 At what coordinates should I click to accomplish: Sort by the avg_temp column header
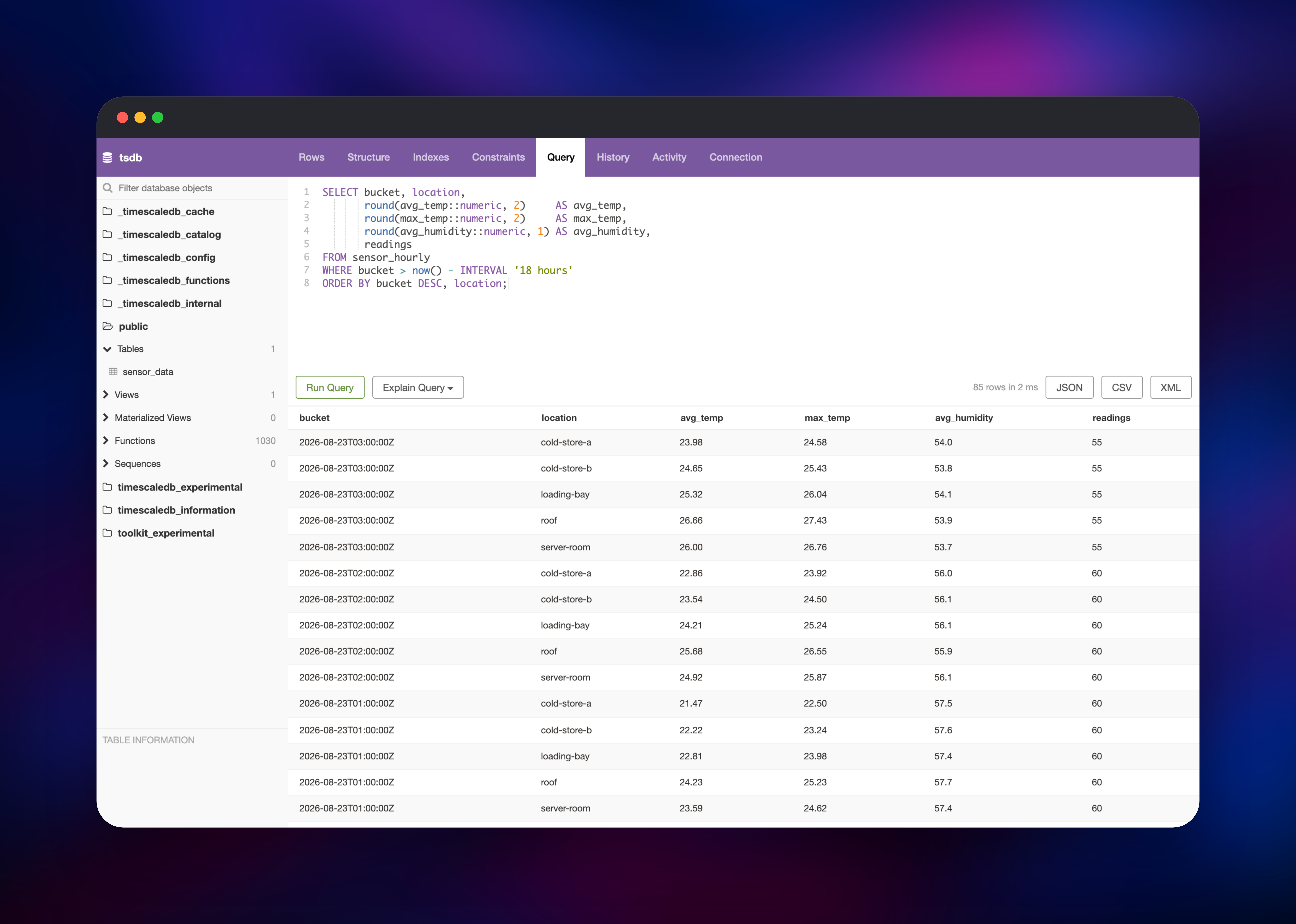(x=702, y=418)
